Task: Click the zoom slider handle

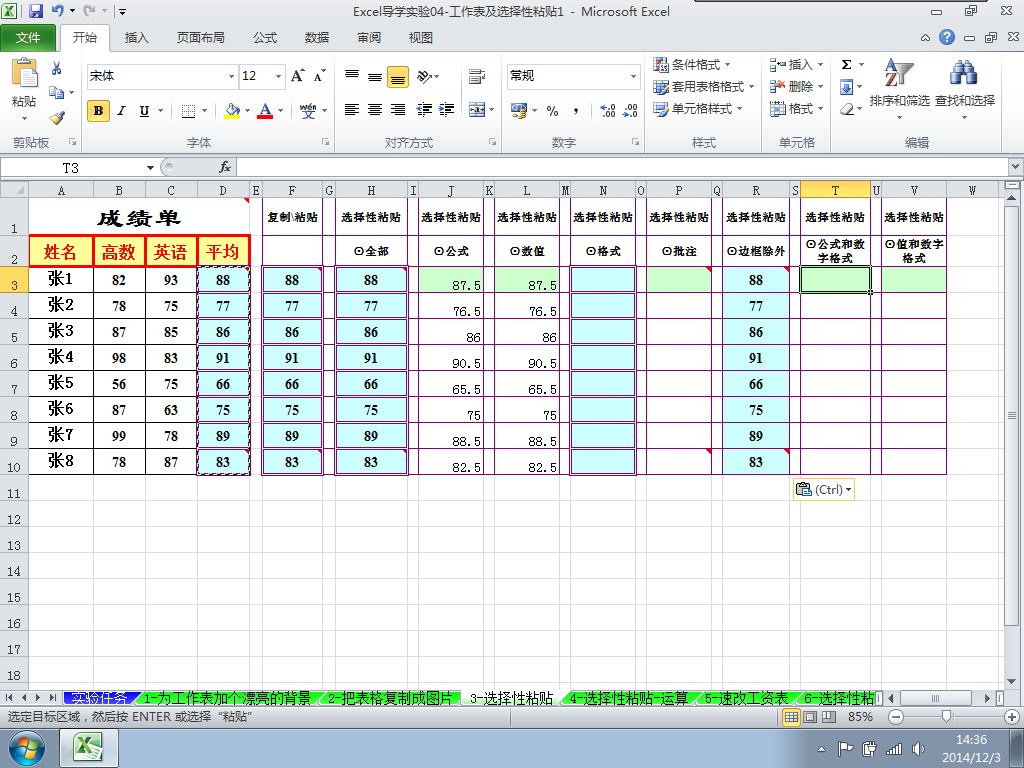Action: (x=947, y=717)
